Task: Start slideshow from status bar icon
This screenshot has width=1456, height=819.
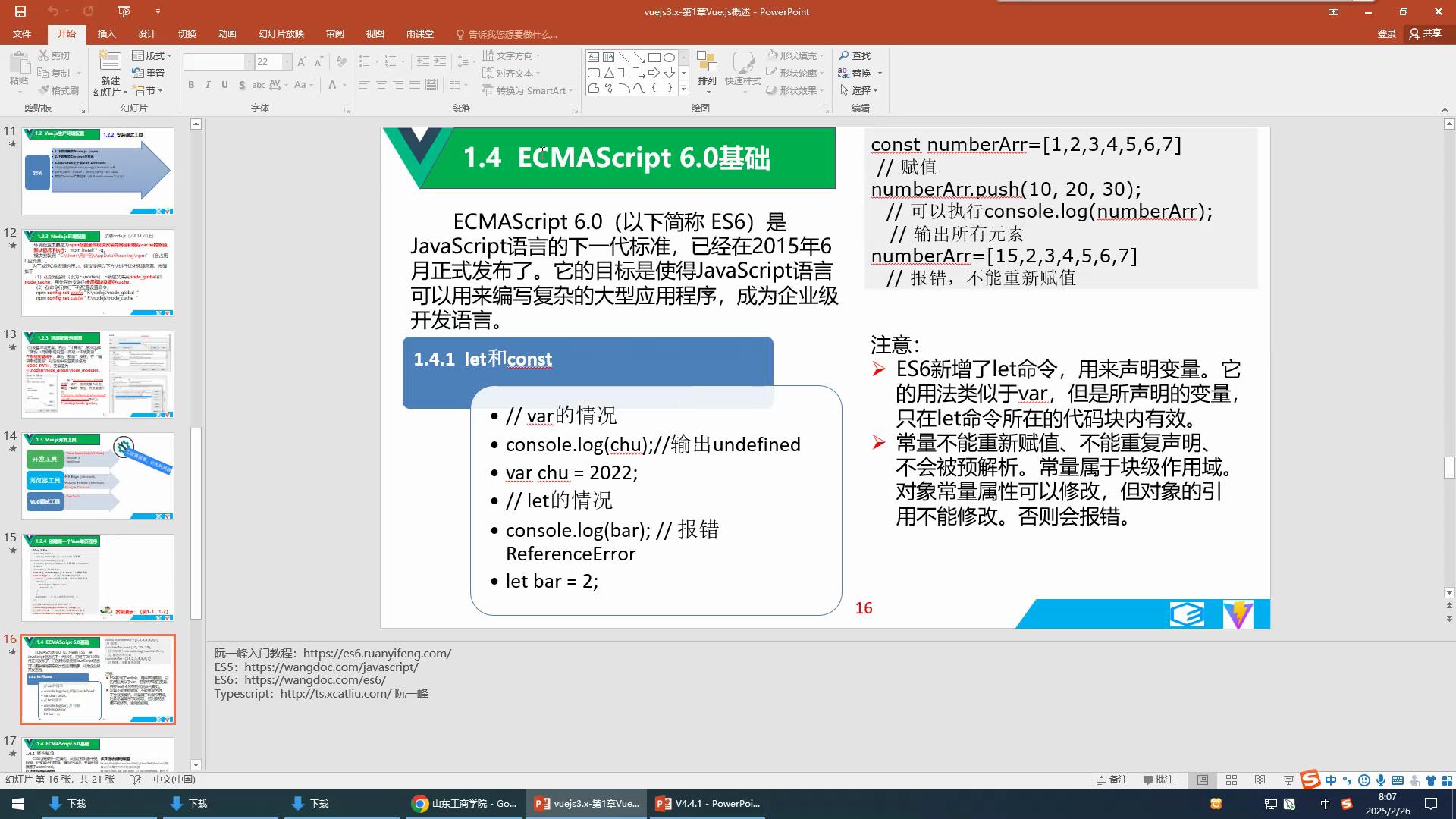Action: [x=1288, y=780]
